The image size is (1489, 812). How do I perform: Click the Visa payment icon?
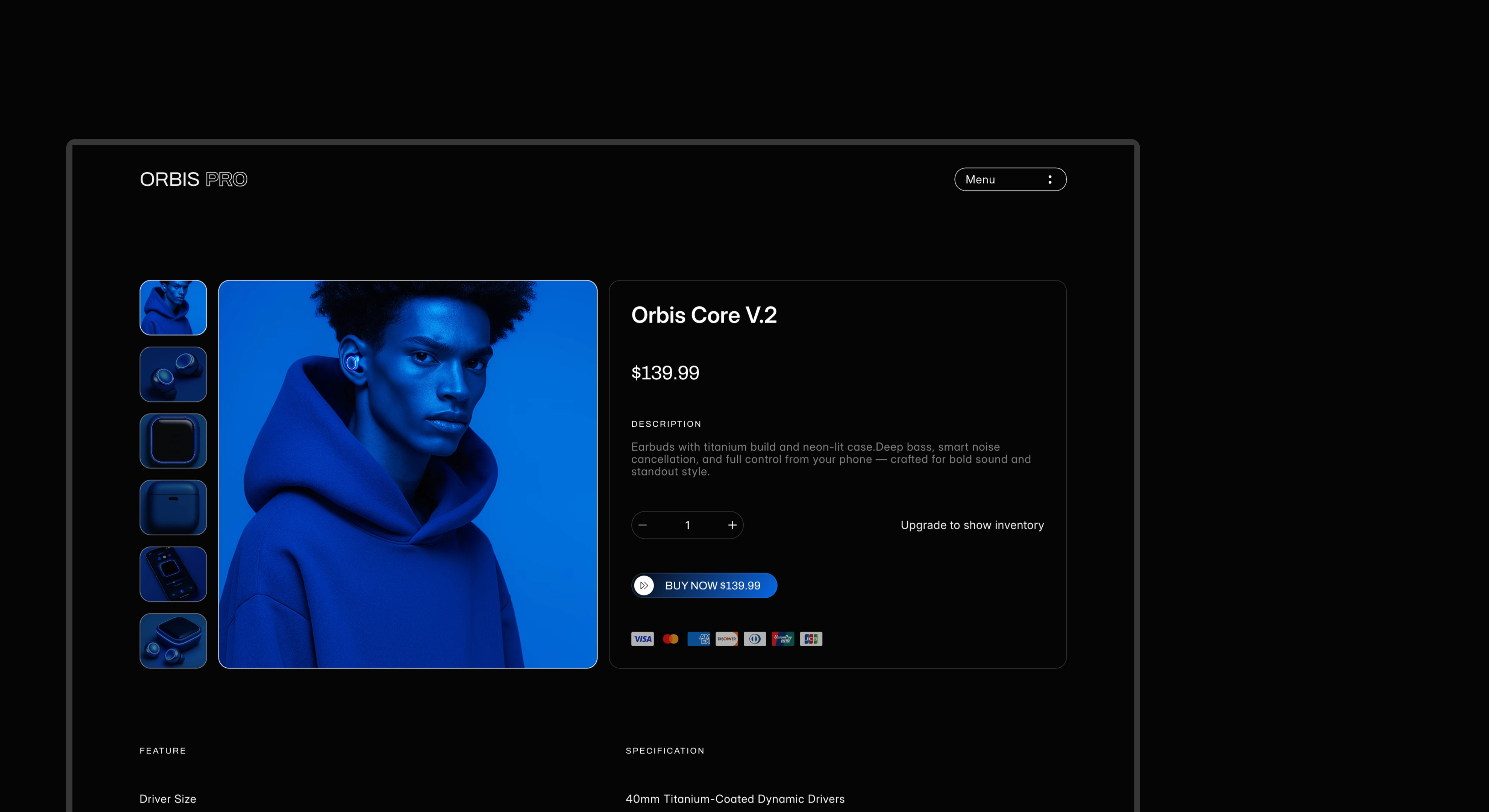tap(642, 639)
